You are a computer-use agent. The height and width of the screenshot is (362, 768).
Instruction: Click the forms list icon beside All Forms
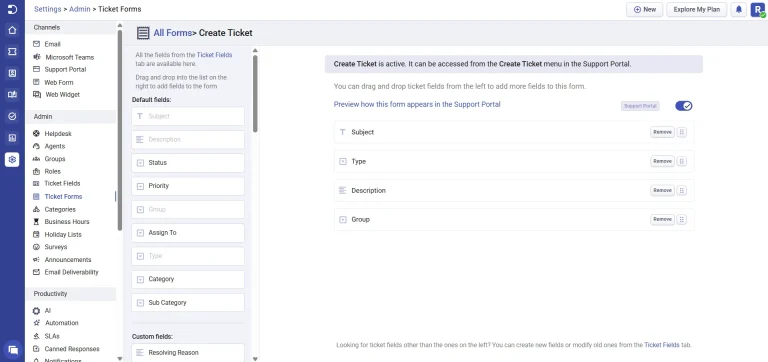[143, 33]
